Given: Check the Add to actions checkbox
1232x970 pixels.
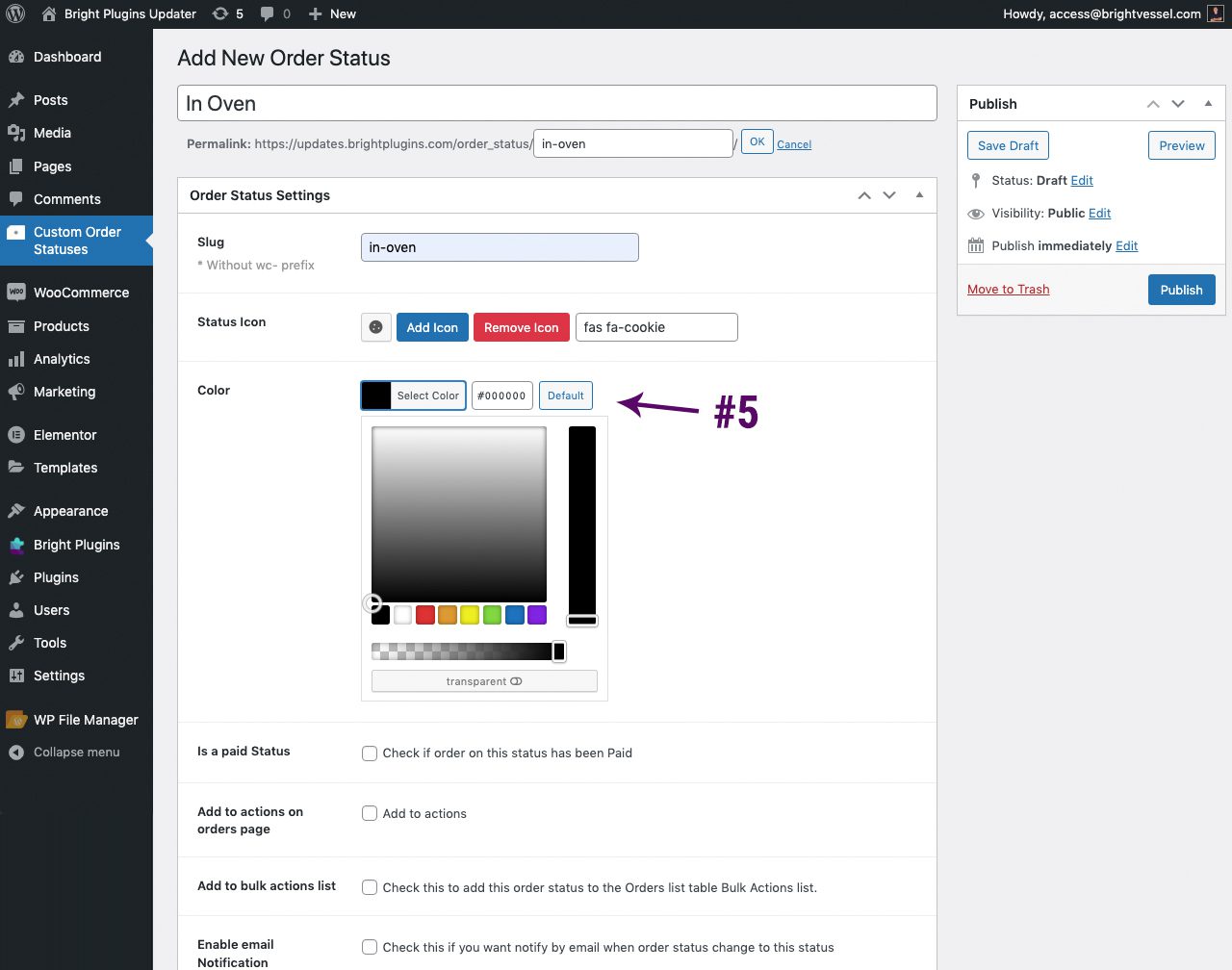Looking at the screenshot, I should 370,814.
